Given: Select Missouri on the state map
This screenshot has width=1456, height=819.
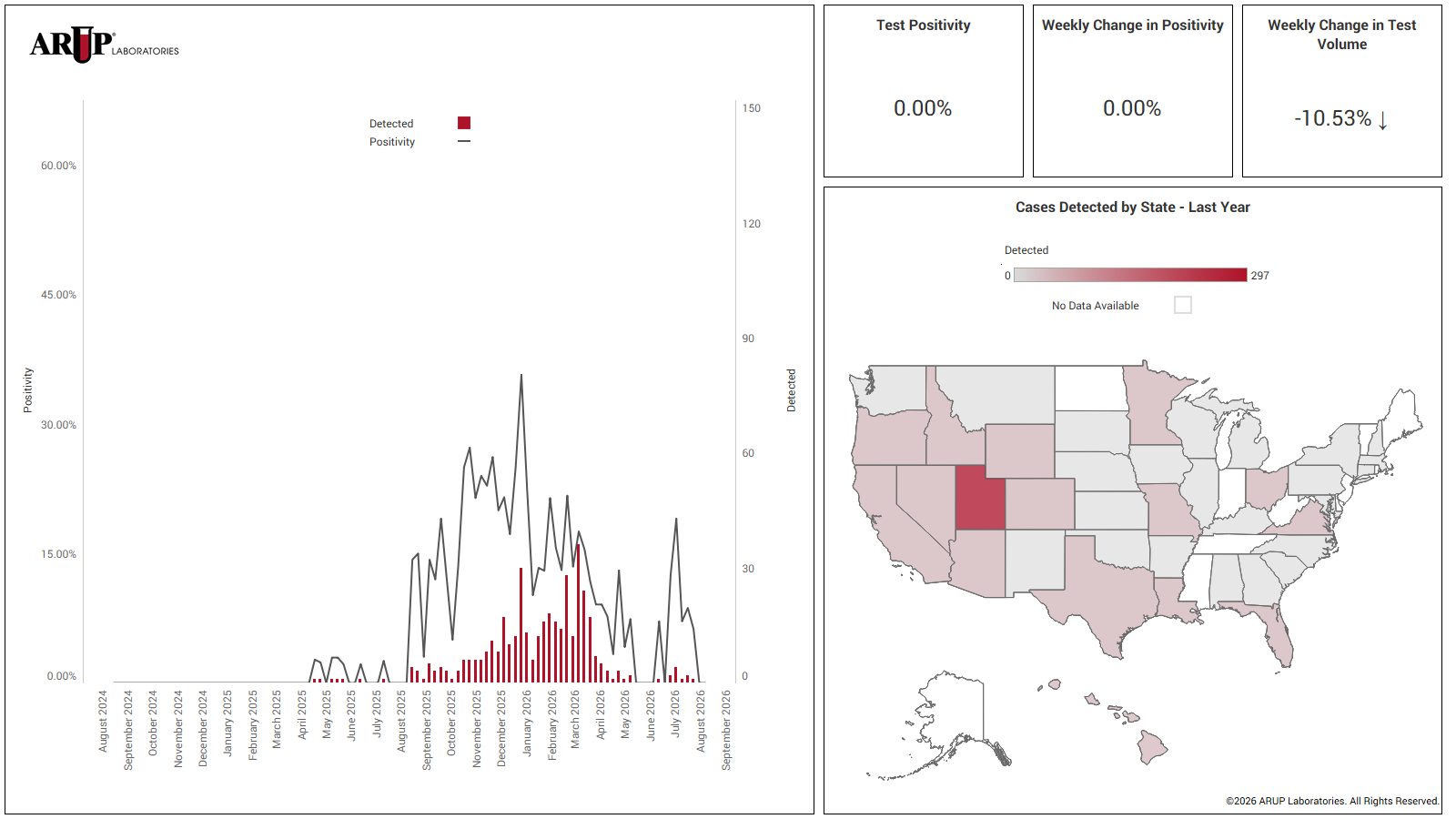Looking at the screenshot, I should click(1172, 511).
